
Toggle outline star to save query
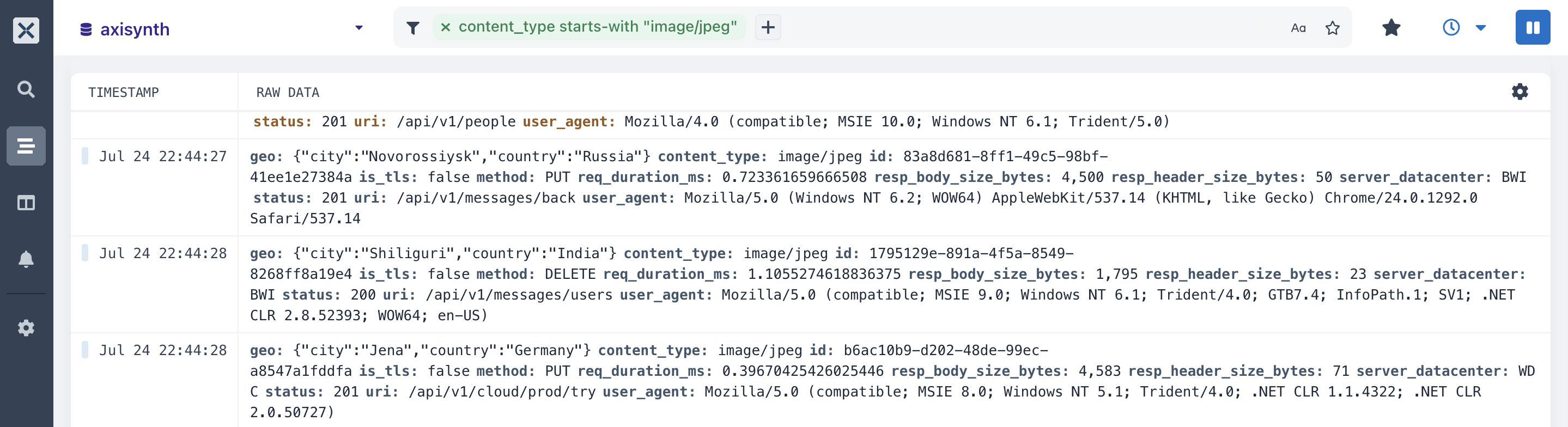click(1333, 28)
